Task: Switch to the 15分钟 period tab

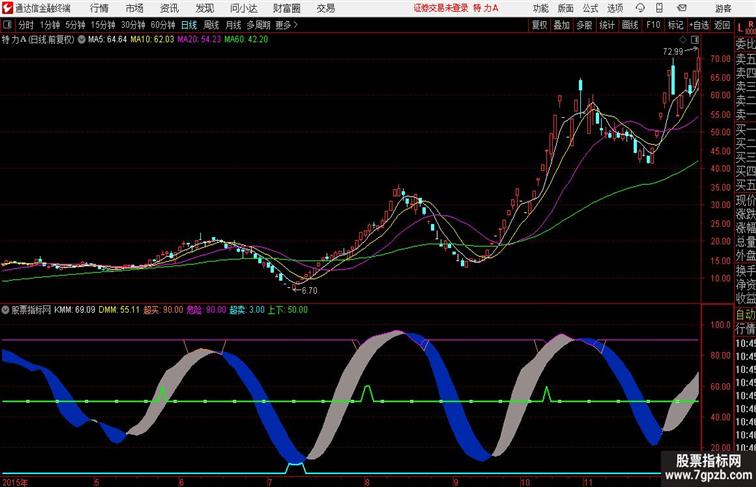Action: point(103,25)
